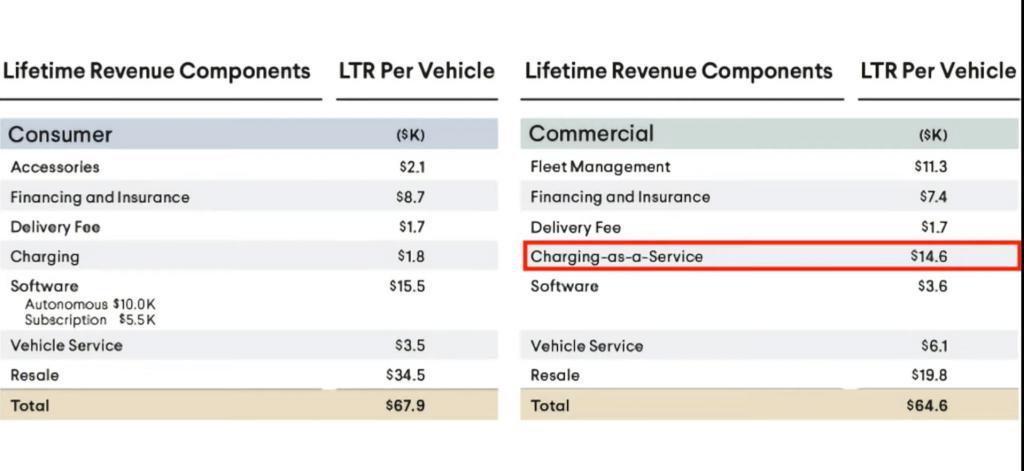Click the Consumer section header
The height and width of the screenshot is (471, 1024).
[x=249, y=135]
